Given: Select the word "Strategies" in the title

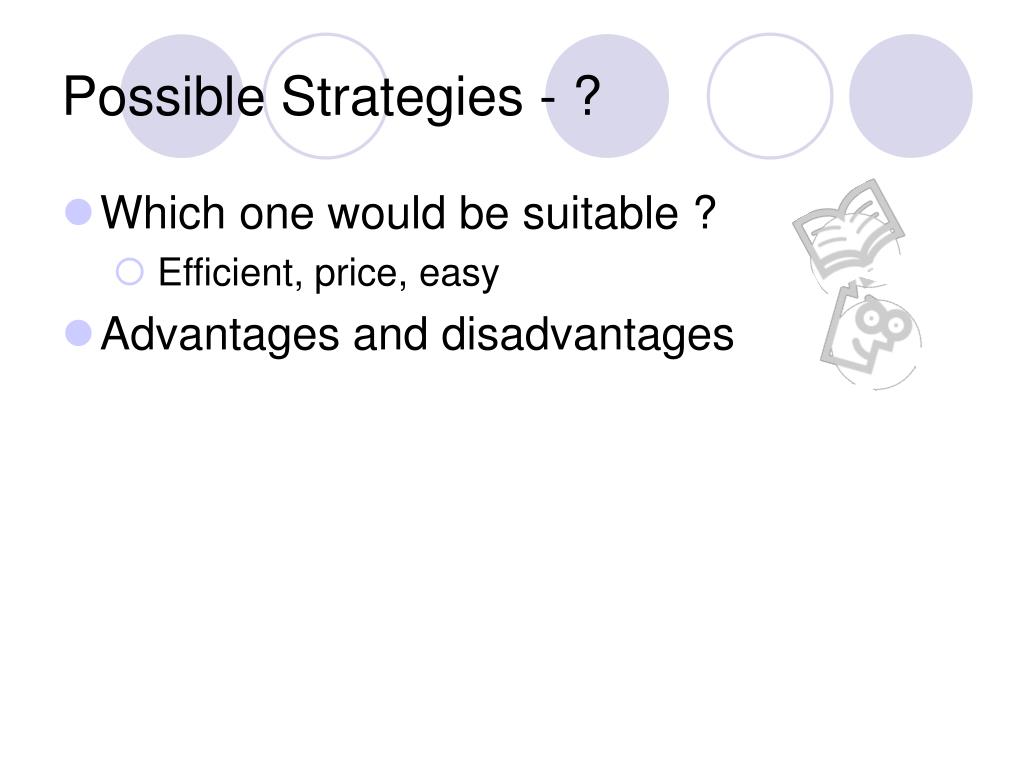Looking at the screenshot, I should (x=402, y=98).
